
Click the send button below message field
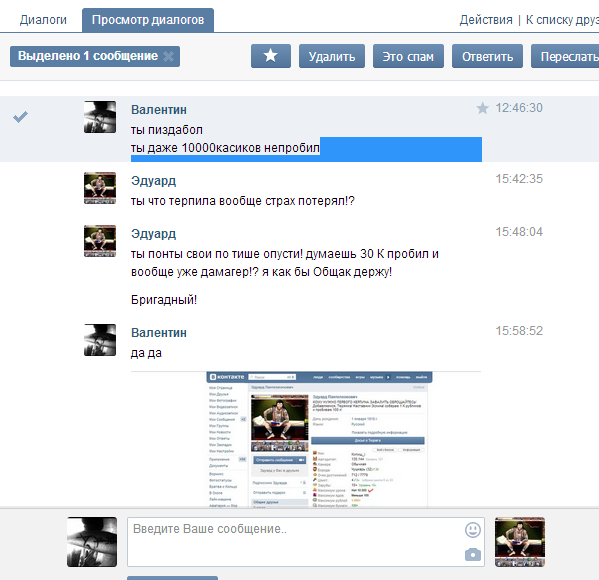click(x=172, y=578)
